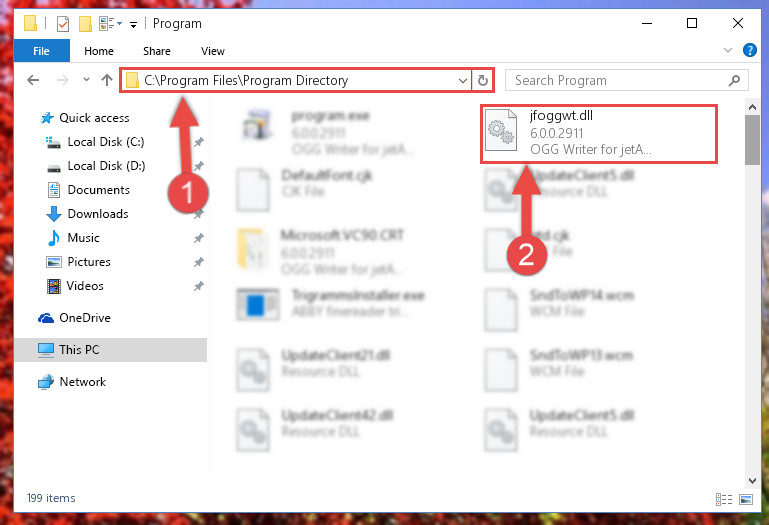
Task: Click the search magnifier icon
Action: coord(734,80)
